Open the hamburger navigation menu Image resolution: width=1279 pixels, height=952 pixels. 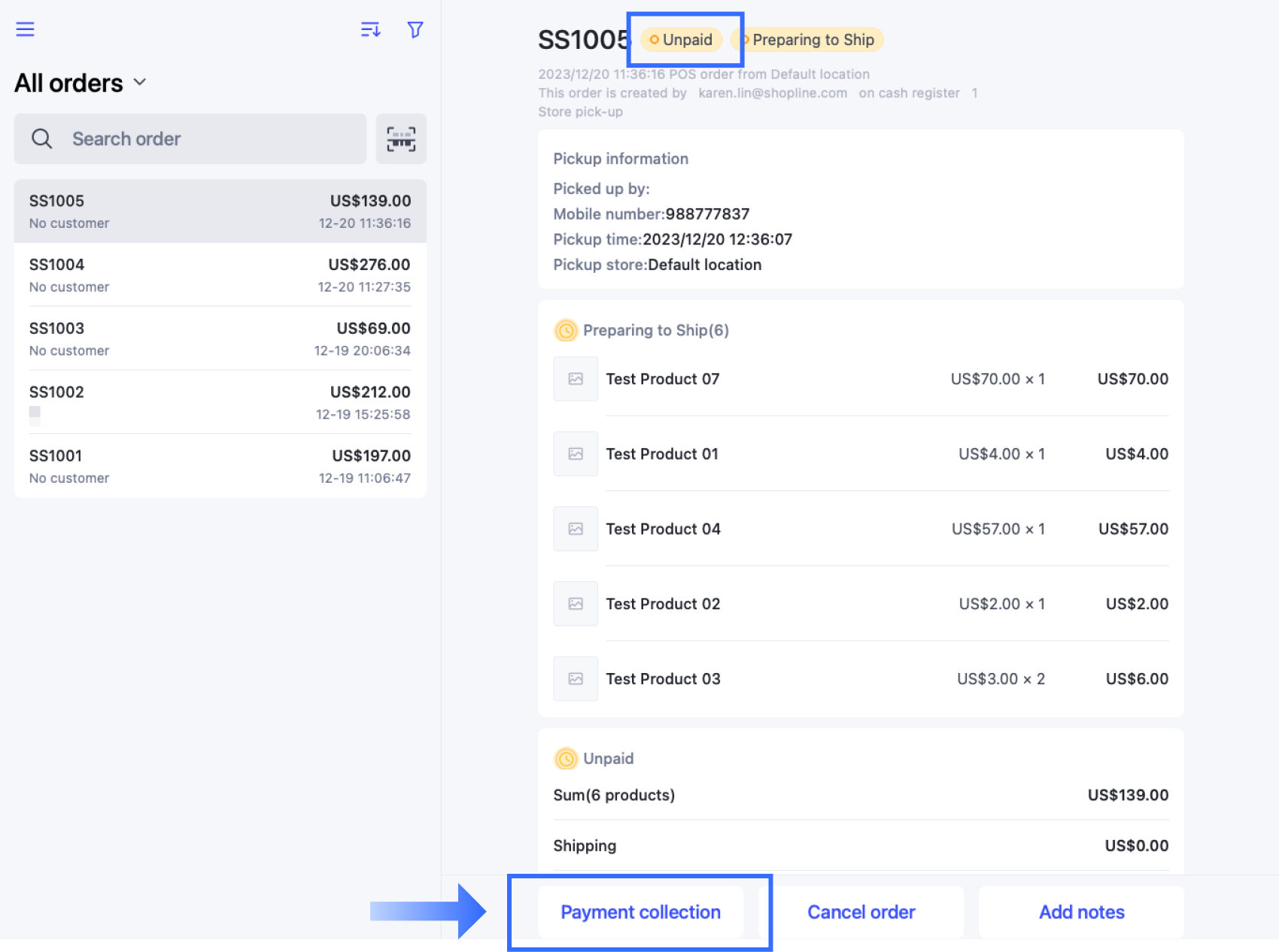[x=25, y=29]
